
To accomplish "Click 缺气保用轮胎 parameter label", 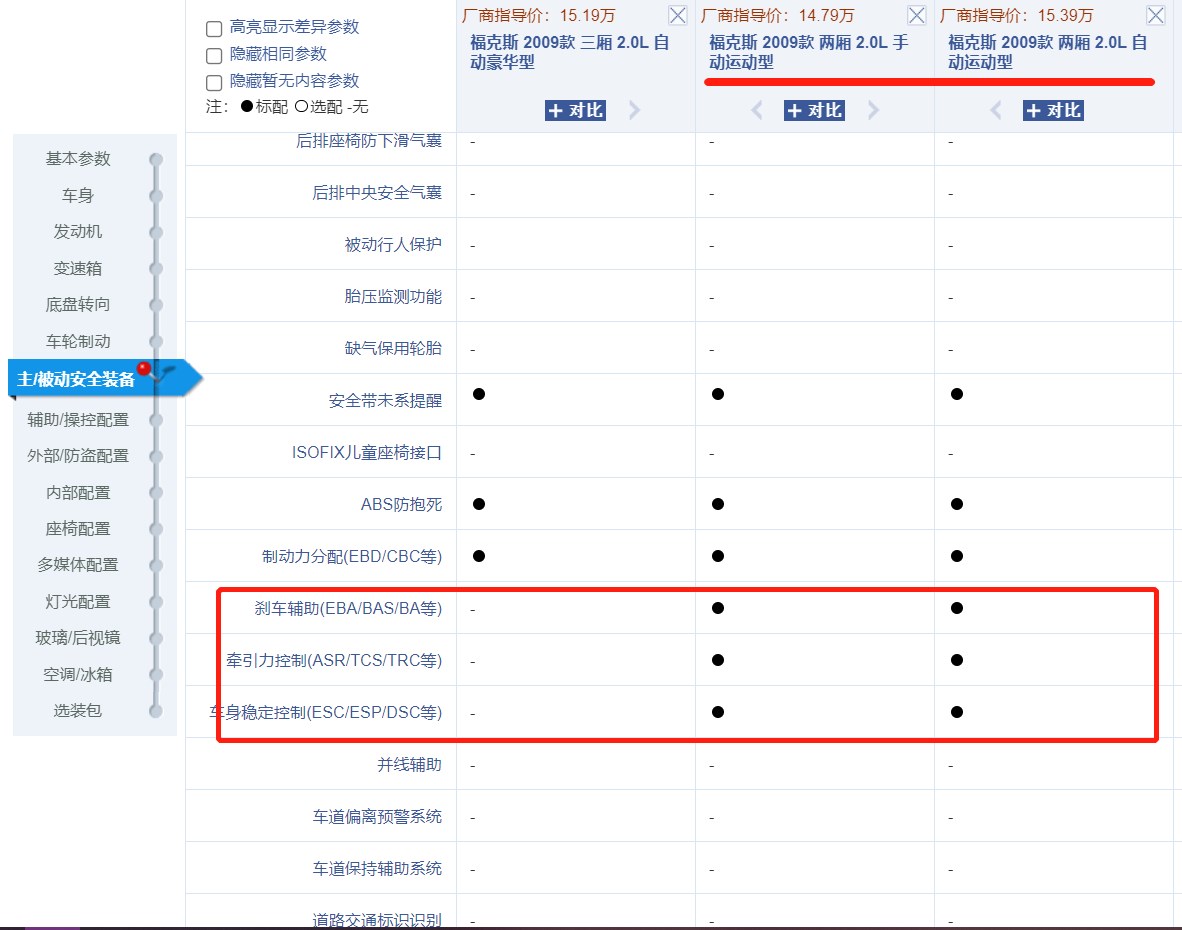I will pos(393,348).
